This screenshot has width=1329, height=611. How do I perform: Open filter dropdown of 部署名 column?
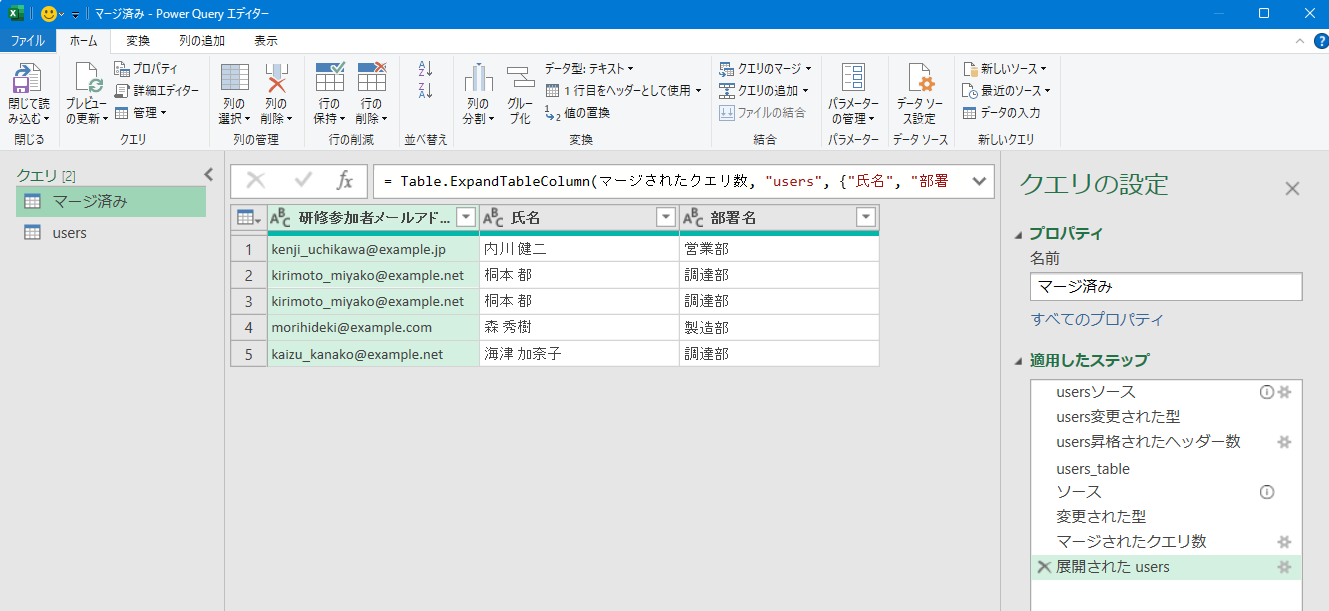(866, 217)
